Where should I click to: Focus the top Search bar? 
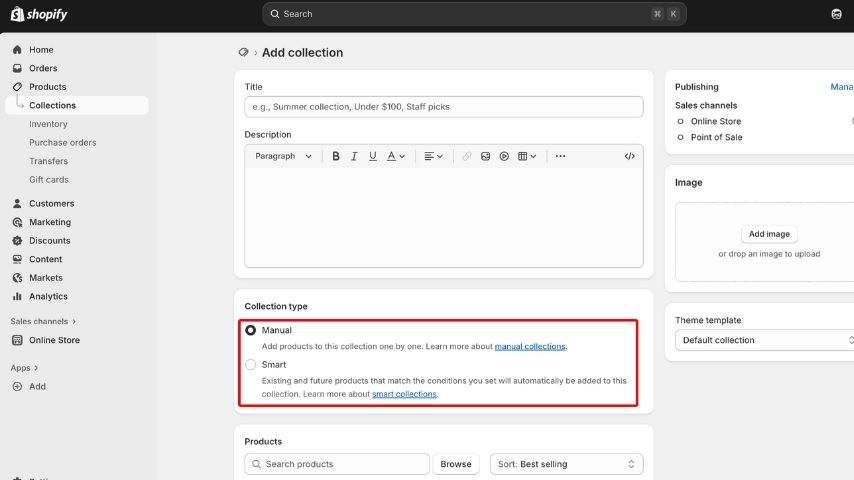tap(474, 14)
